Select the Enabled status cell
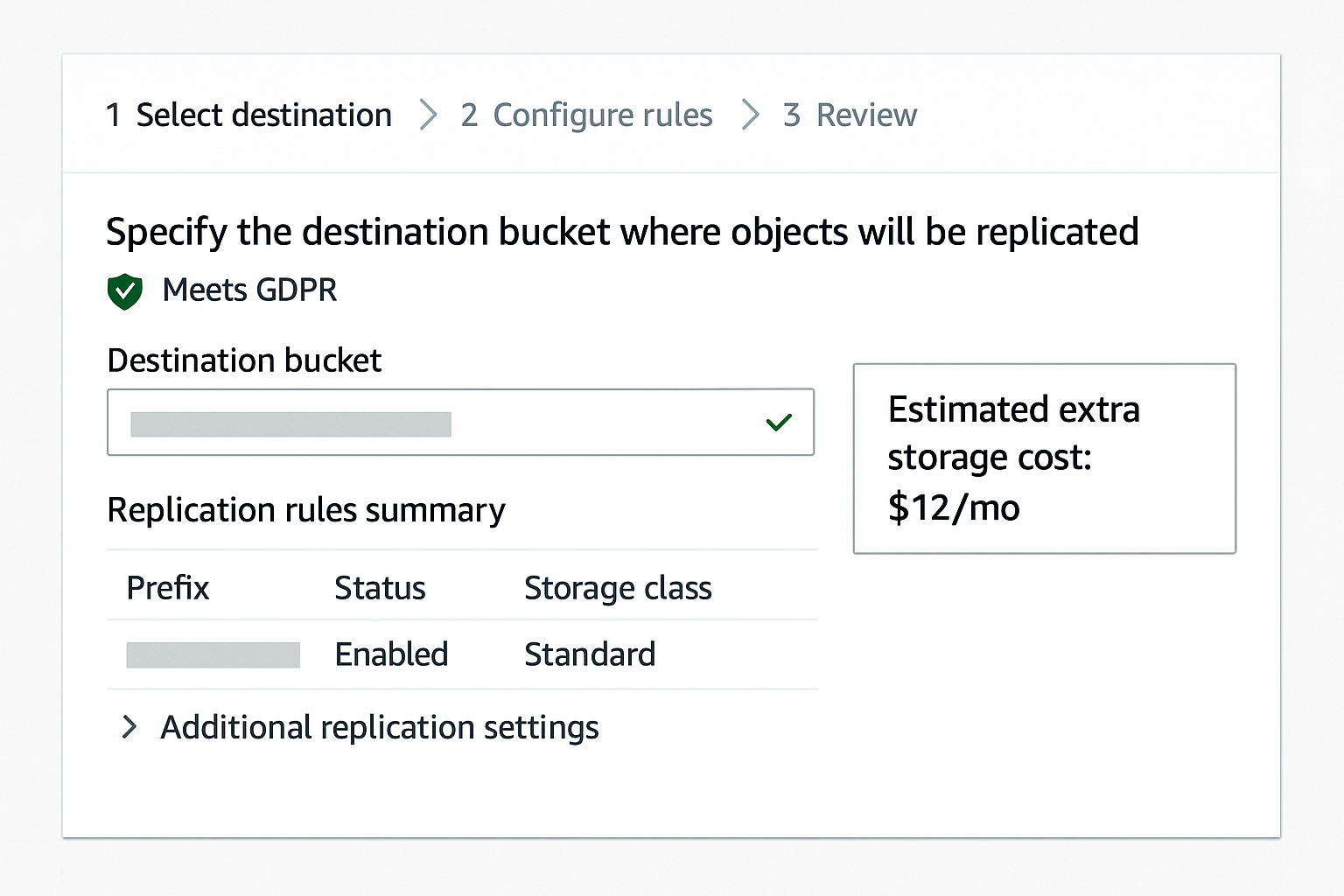This screenshot has height=896, width=1344. tap(391, 654)
